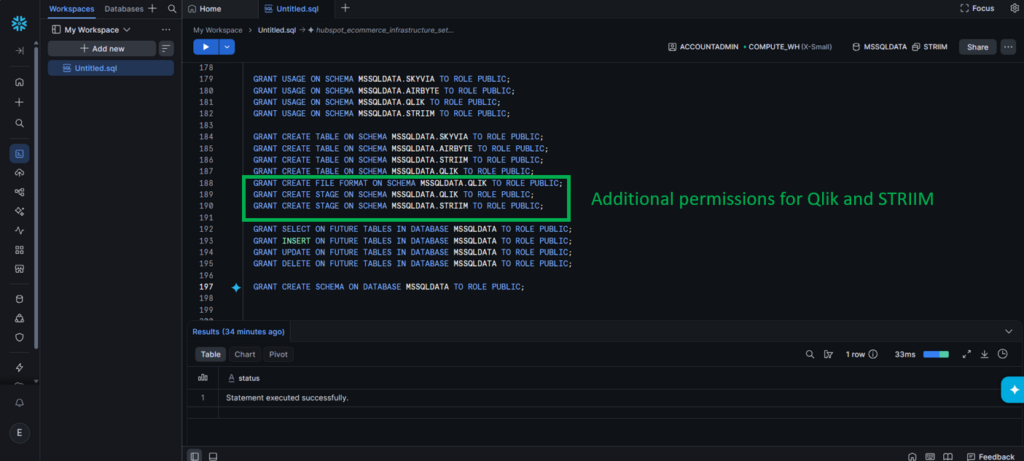Download results with the download icon
This screenshot has width=1024, height=461.
point(985,354)
